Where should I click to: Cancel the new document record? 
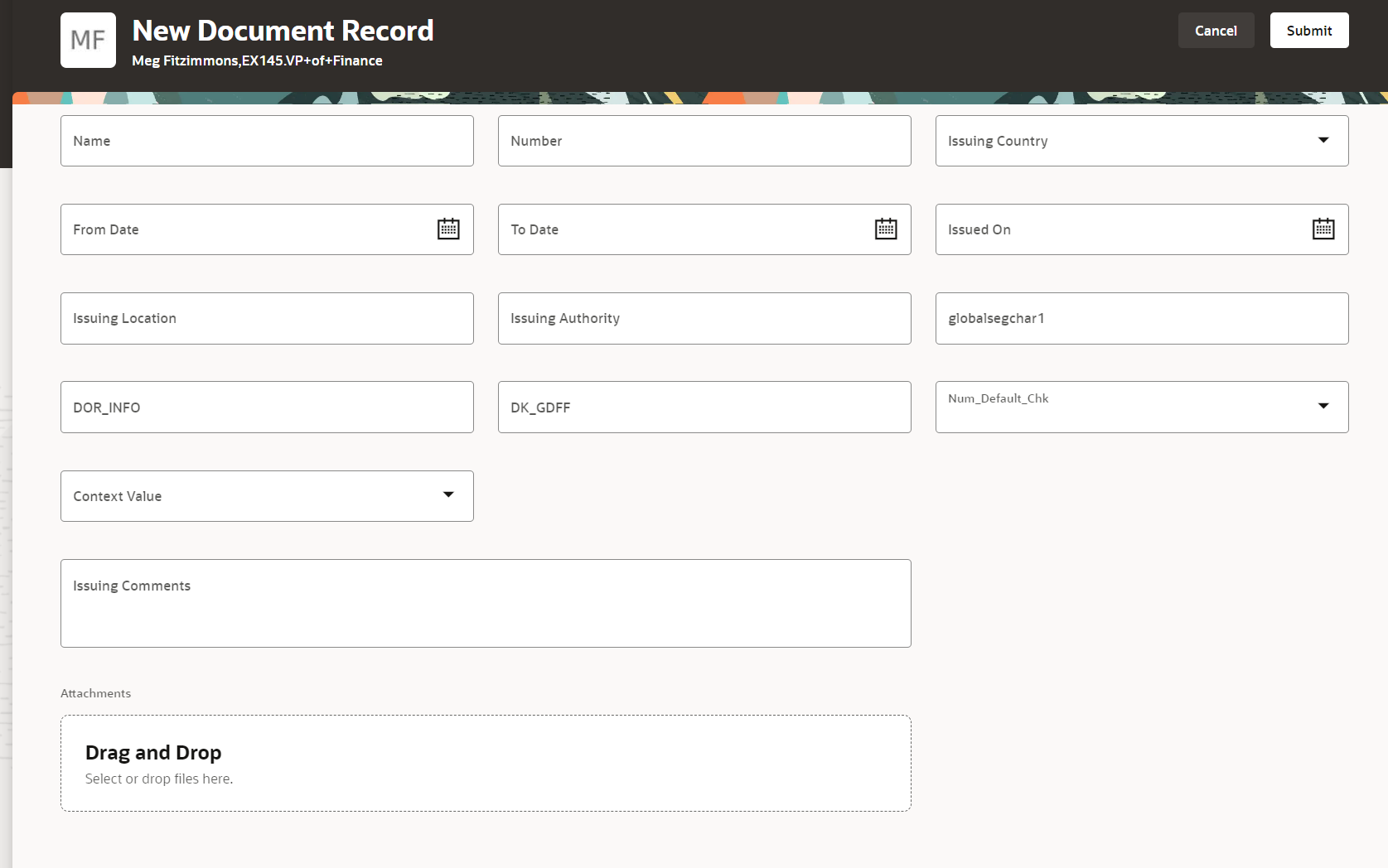coord(1216,31)
